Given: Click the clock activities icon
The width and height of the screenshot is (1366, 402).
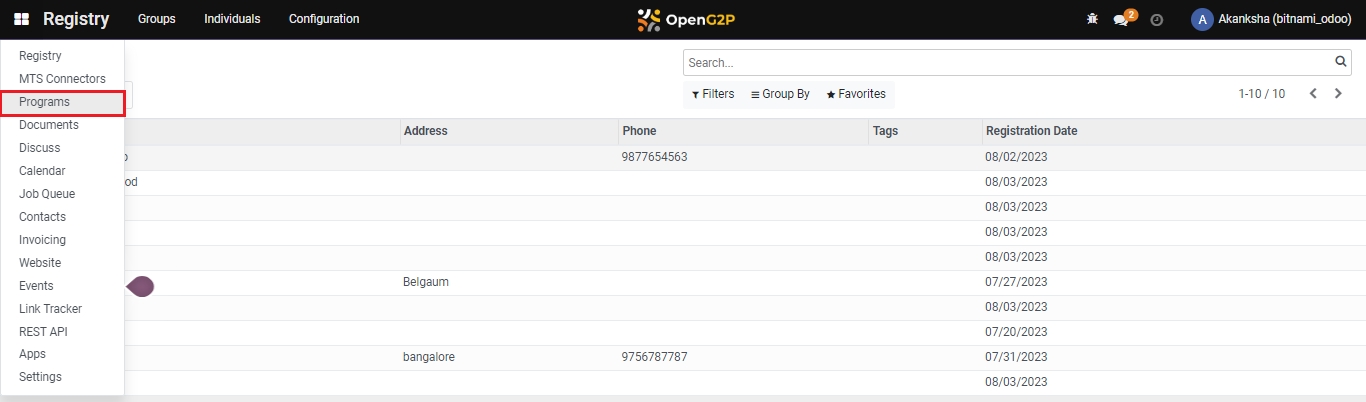Looking at the screenshot, I should (x=1157, y=20).
